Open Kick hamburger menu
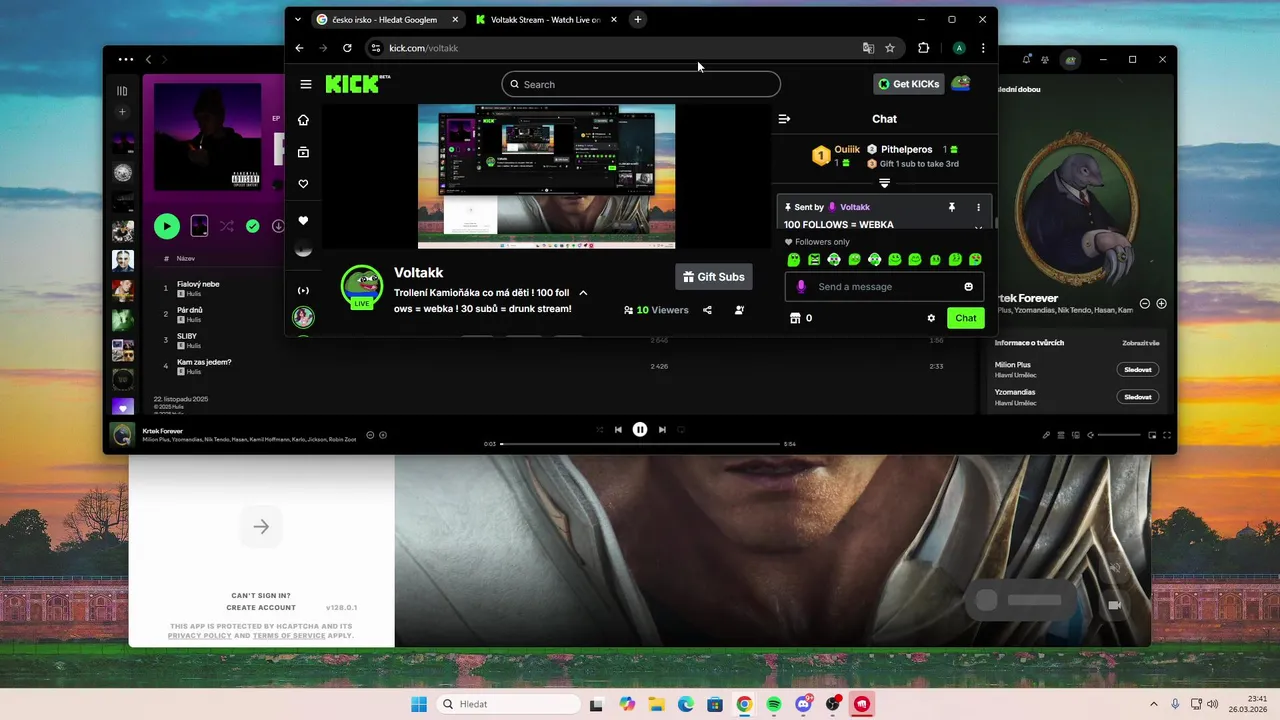The width and height of the screenshot is (1280, 720). (305, 84)
